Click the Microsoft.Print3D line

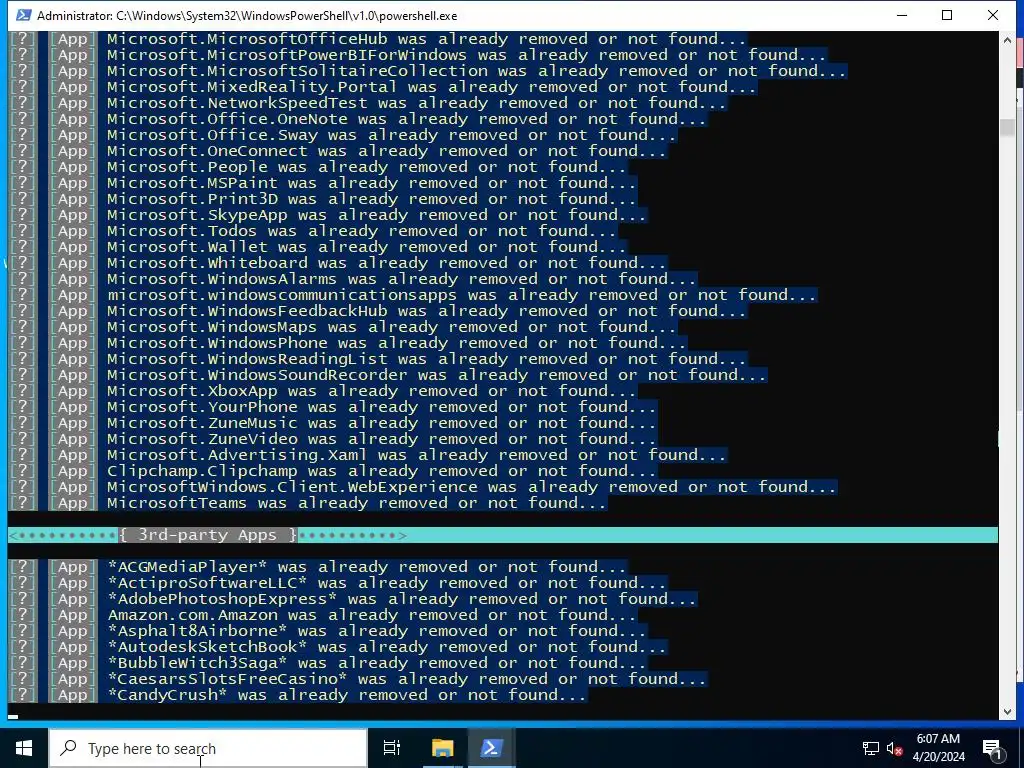323,199
